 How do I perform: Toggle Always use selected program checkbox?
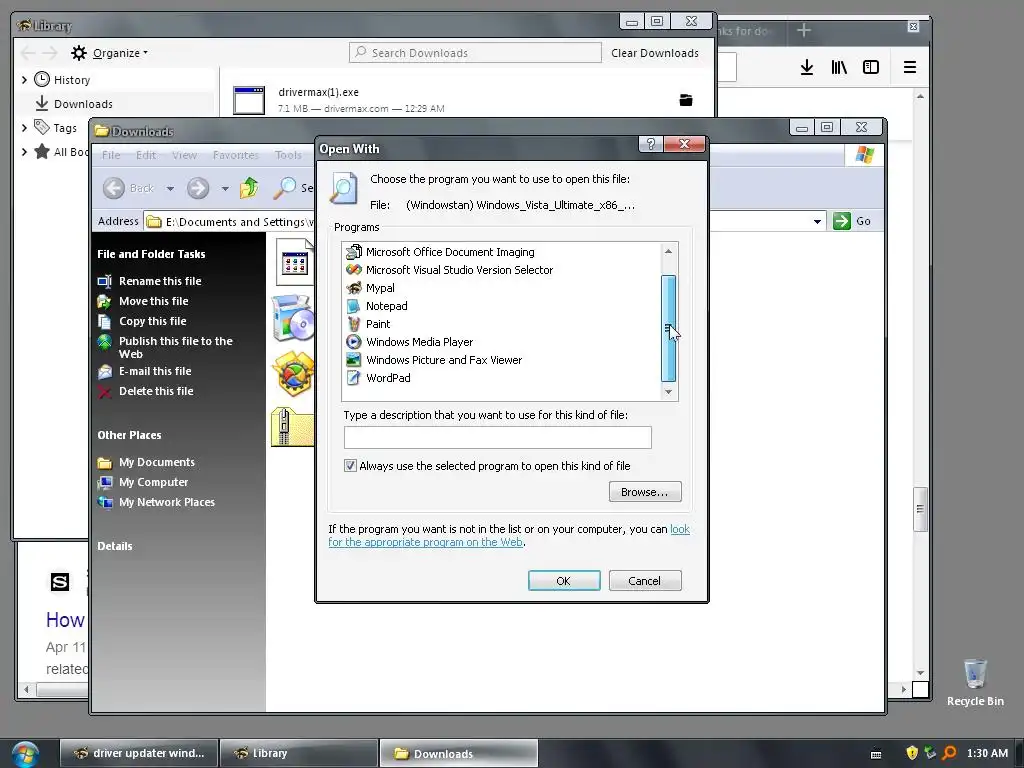(350, 466)
